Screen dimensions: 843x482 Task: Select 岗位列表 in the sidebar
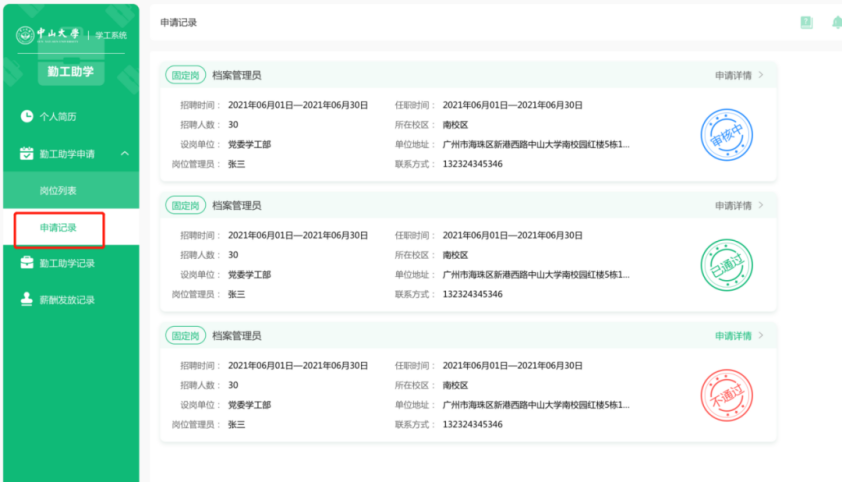pyautogui.click(x=58, y=190)
